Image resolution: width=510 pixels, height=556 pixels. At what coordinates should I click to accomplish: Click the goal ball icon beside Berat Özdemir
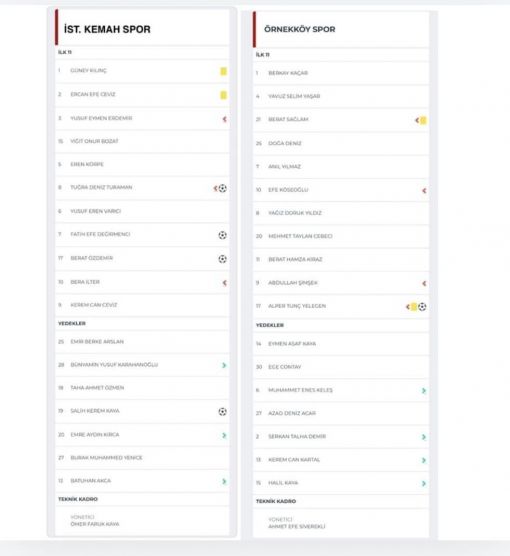[222, 259]
